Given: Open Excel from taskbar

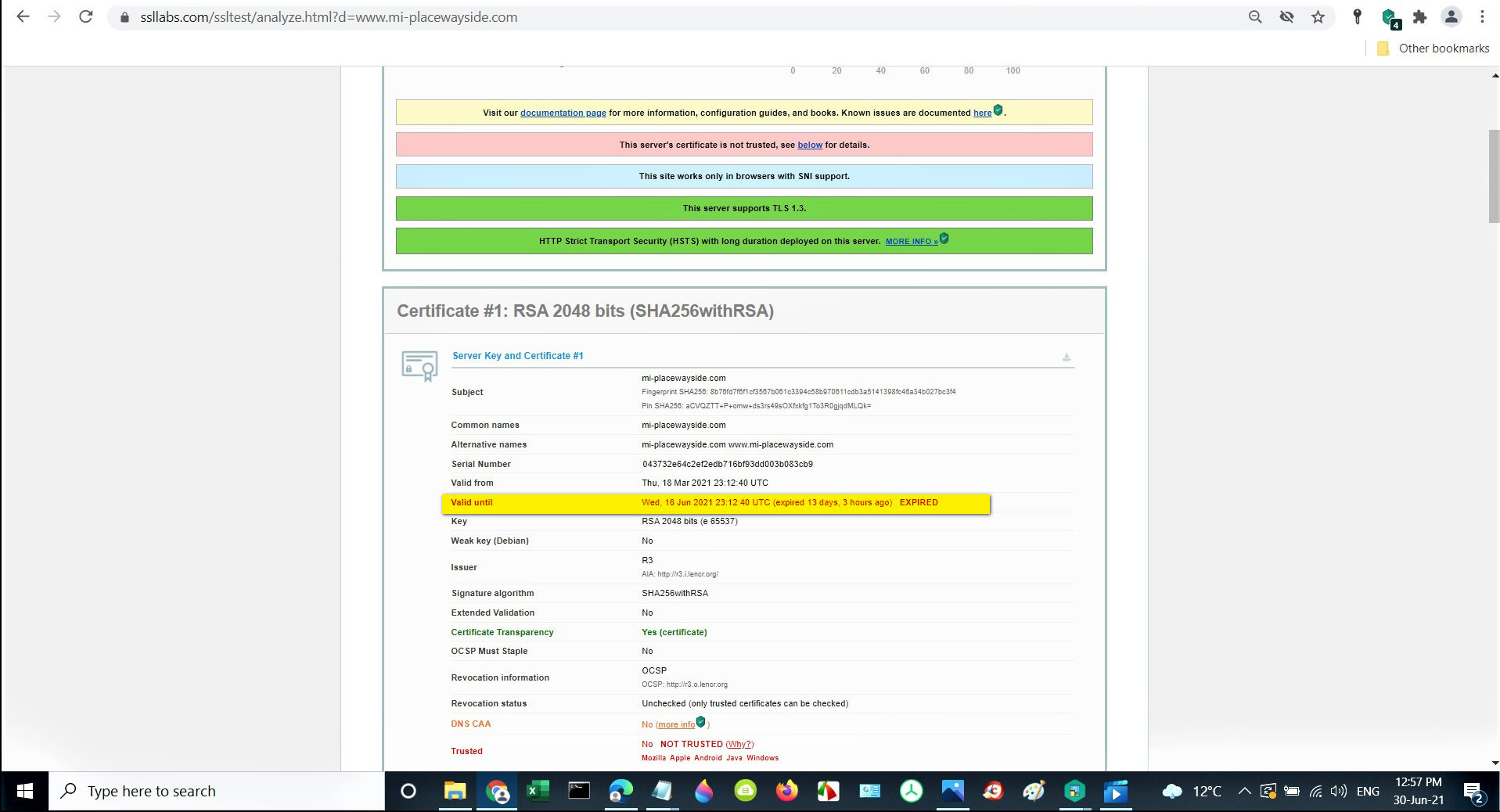Looking at the screenshot, I should [x=538, y=792].
